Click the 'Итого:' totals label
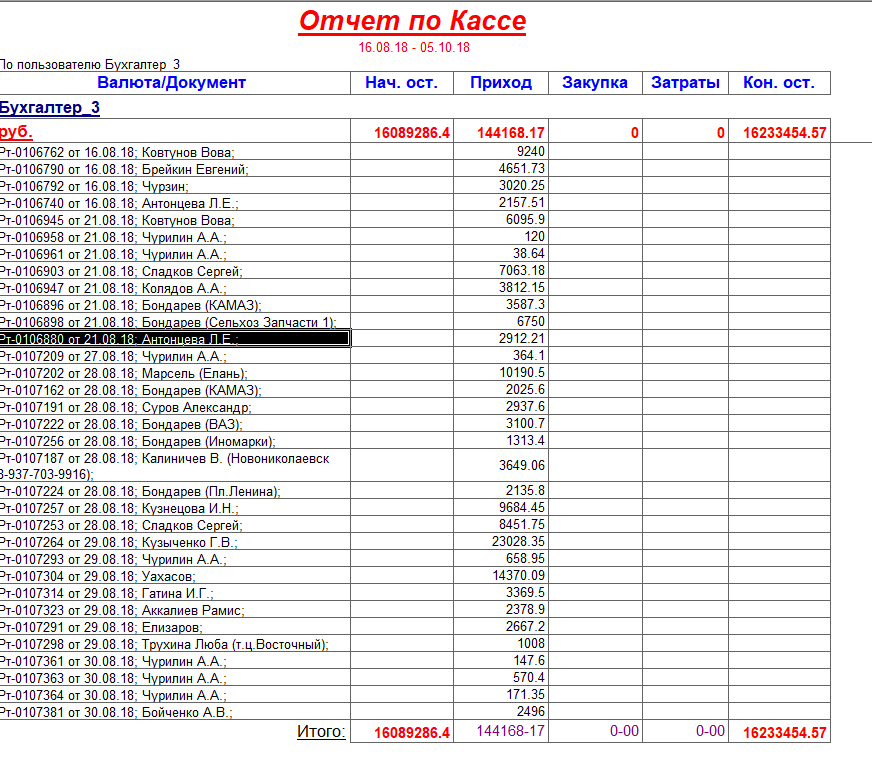This screenshot has height=760, width=872. pos(321,732)
